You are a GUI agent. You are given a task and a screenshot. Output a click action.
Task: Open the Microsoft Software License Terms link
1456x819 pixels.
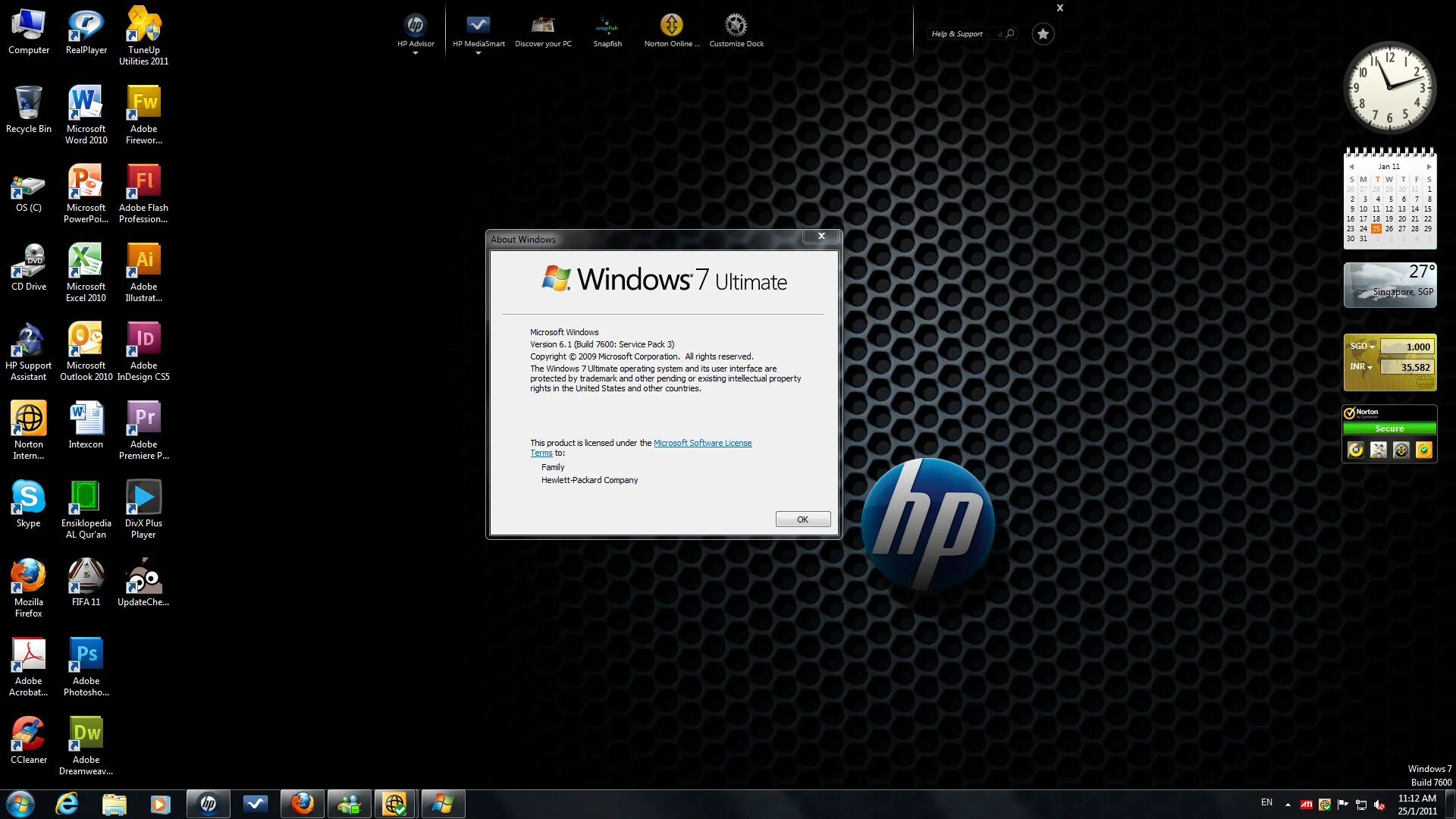pos(702,442)
